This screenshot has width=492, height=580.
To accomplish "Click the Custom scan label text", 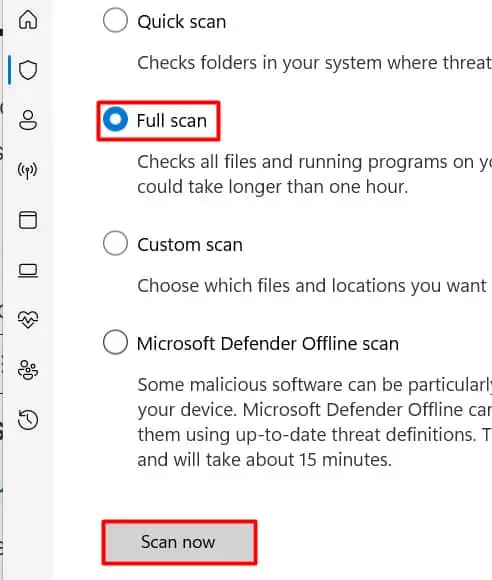I will coord(190,245).
